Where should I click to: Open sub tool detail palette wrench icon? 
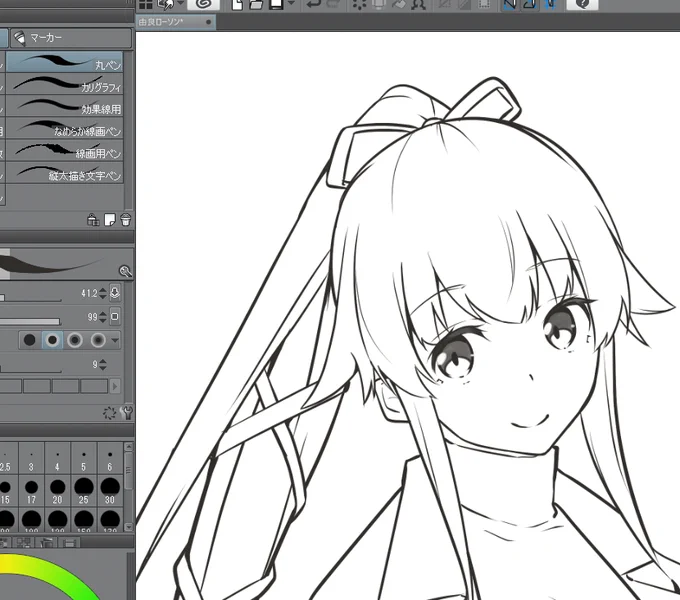pos(127,413)
